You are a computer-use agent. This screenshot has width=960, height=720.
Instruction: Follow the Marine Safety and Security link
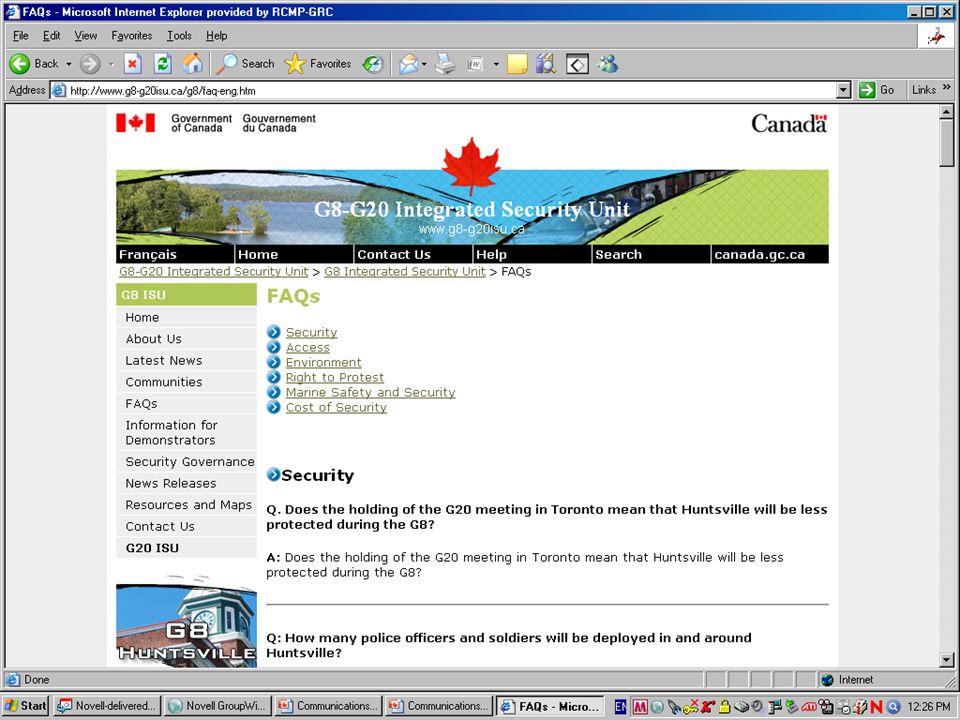(370, 392)
